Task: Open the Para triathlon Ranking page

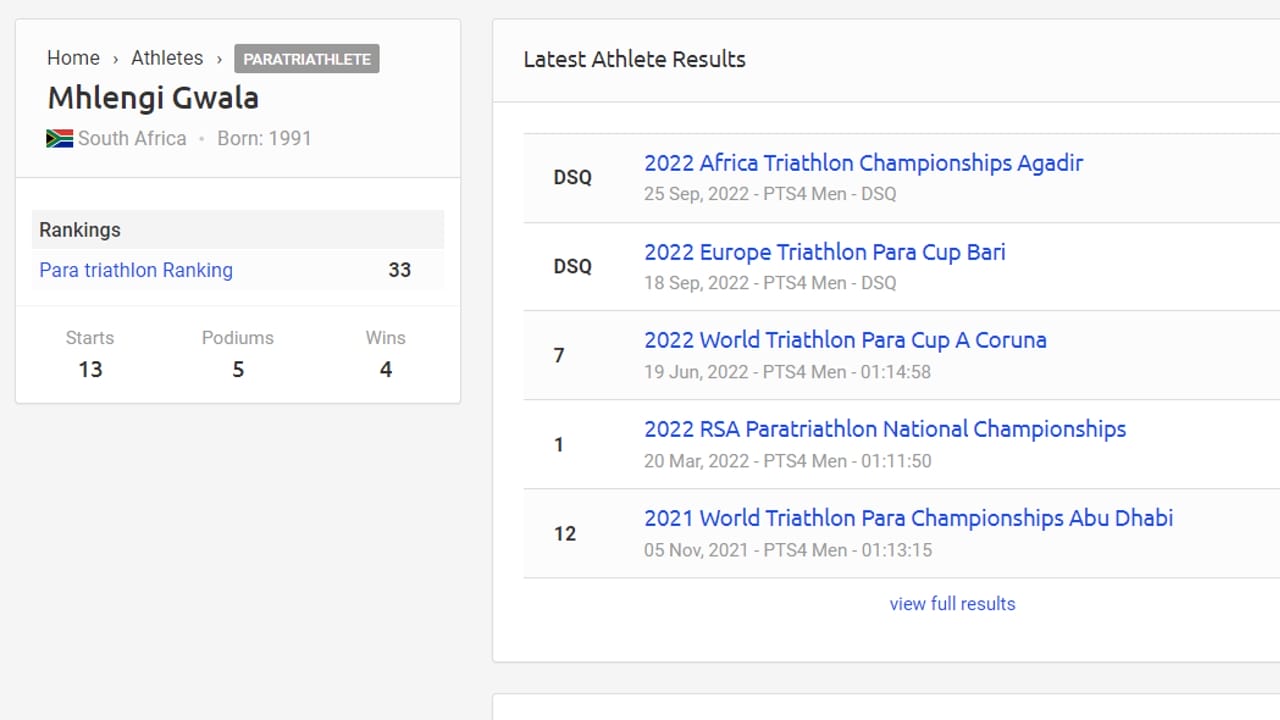Action: 135,270
